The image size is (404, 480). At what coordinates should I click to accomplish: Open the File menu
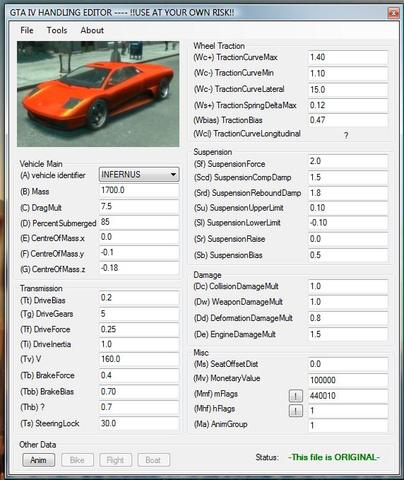point(27,30)
